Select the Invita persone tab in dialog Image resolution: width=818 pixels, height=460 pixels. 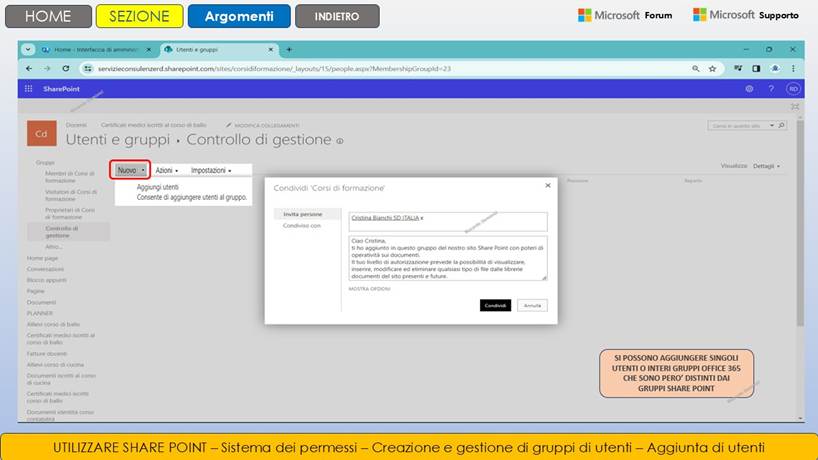click(307, 214)
